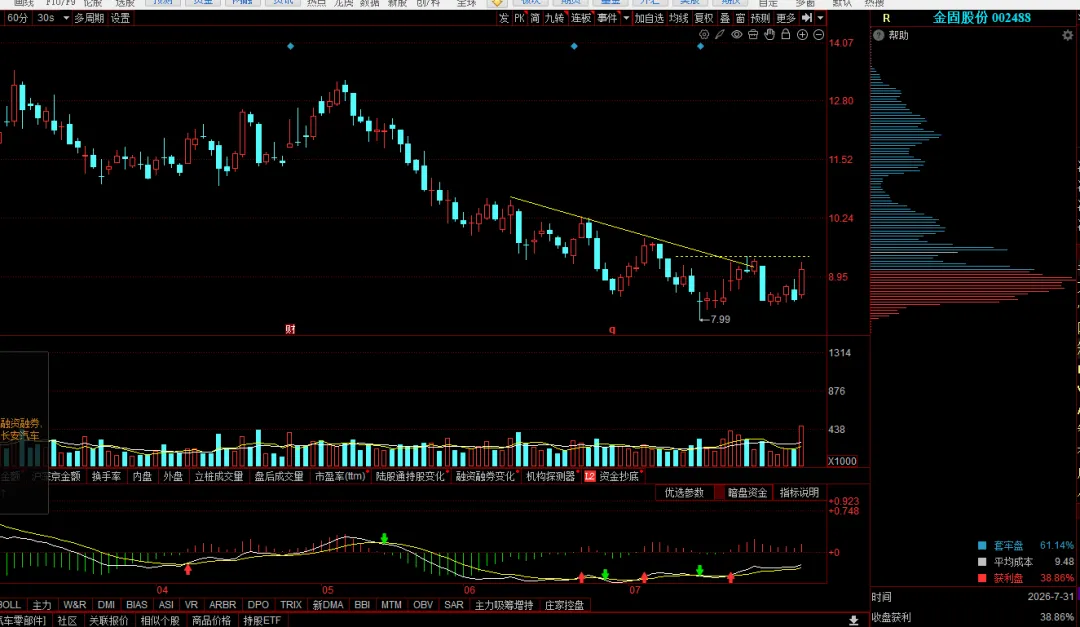Select the 市盈率(ttm) tab
Image resolution: width=1080 pixels, height=627 pixels.
point(340,476)
